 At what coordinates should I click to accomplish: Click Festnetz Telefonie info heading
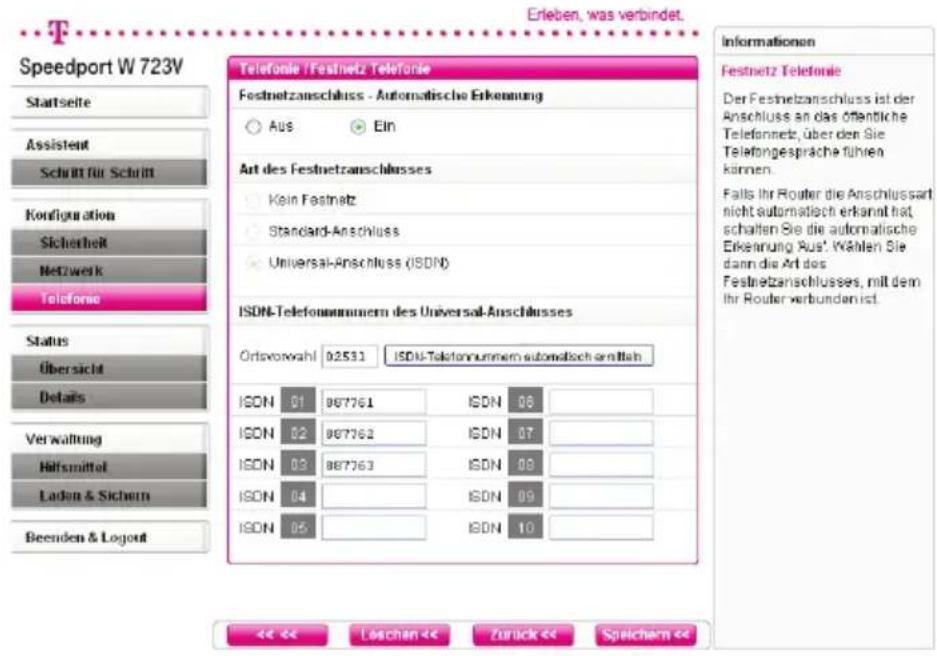(781, 71)
